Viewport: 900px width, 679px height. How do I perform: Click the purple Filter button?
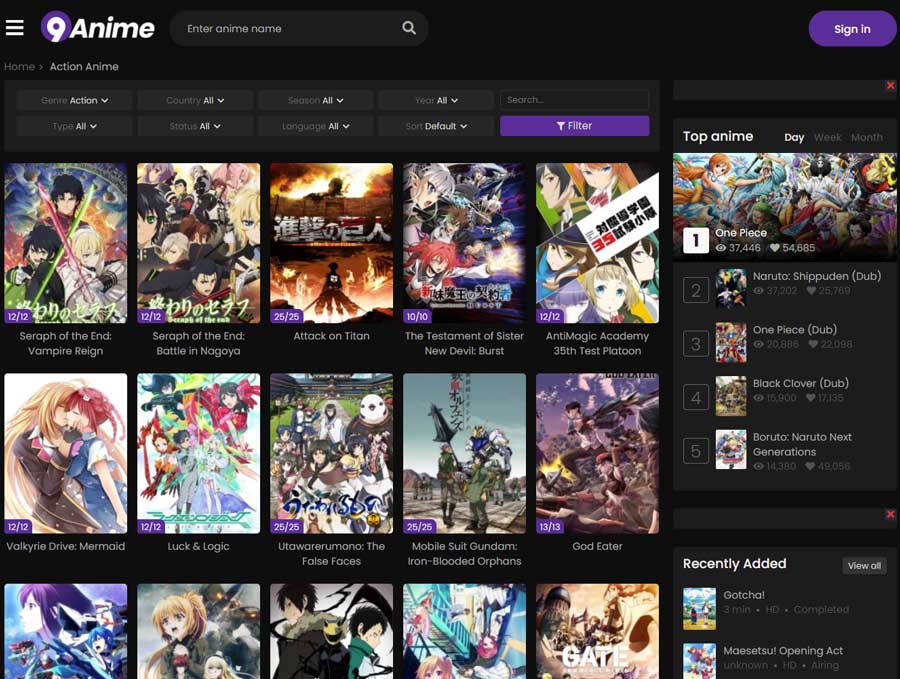pos(575,126)
